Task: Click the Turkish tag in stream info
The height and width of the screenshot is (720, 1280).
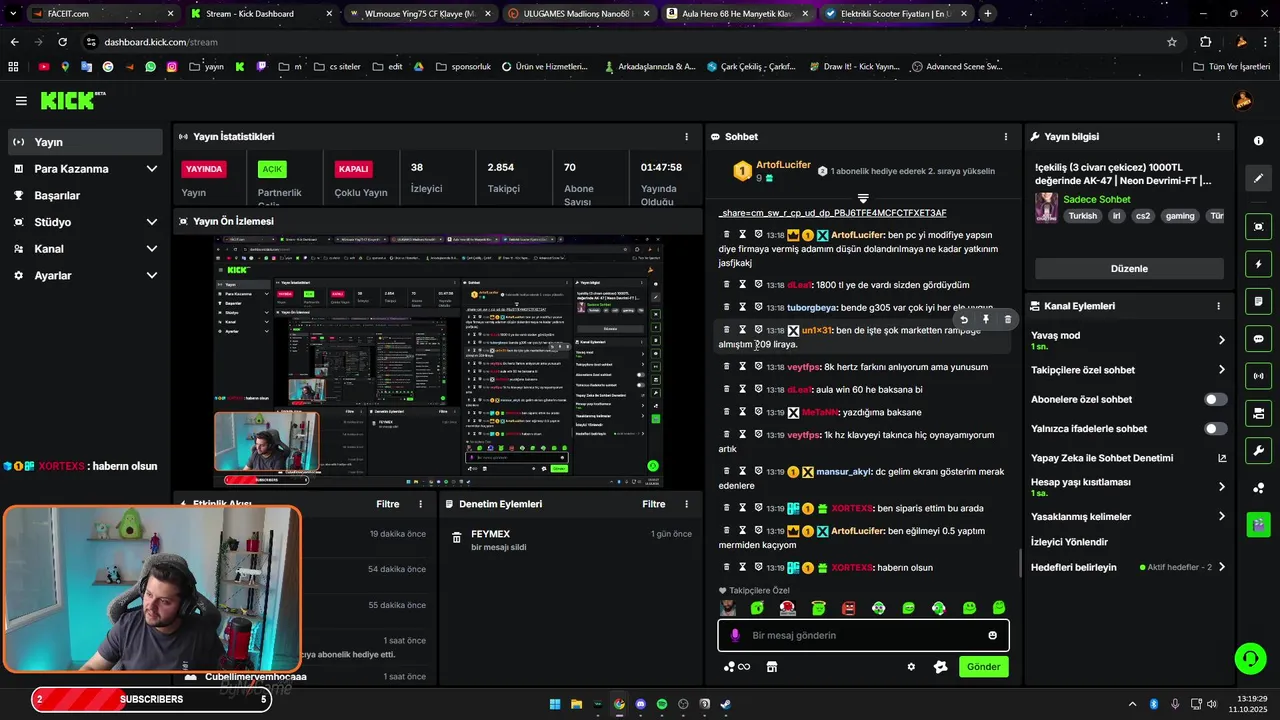Action: [1082, 216]
